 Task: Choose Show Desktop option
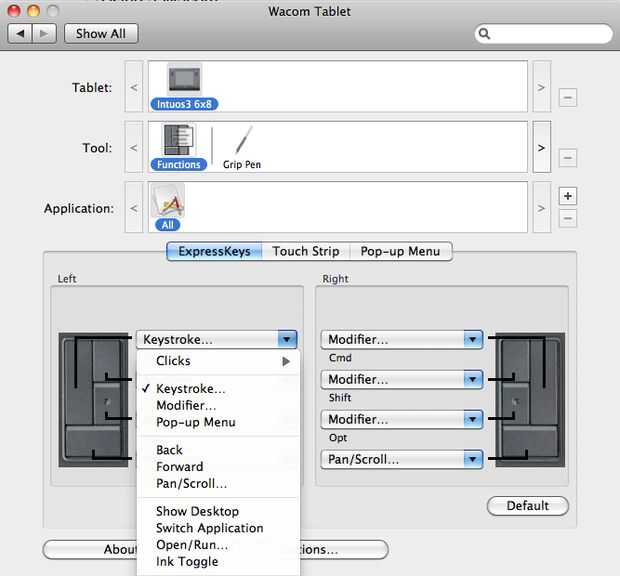click(218, 511)
